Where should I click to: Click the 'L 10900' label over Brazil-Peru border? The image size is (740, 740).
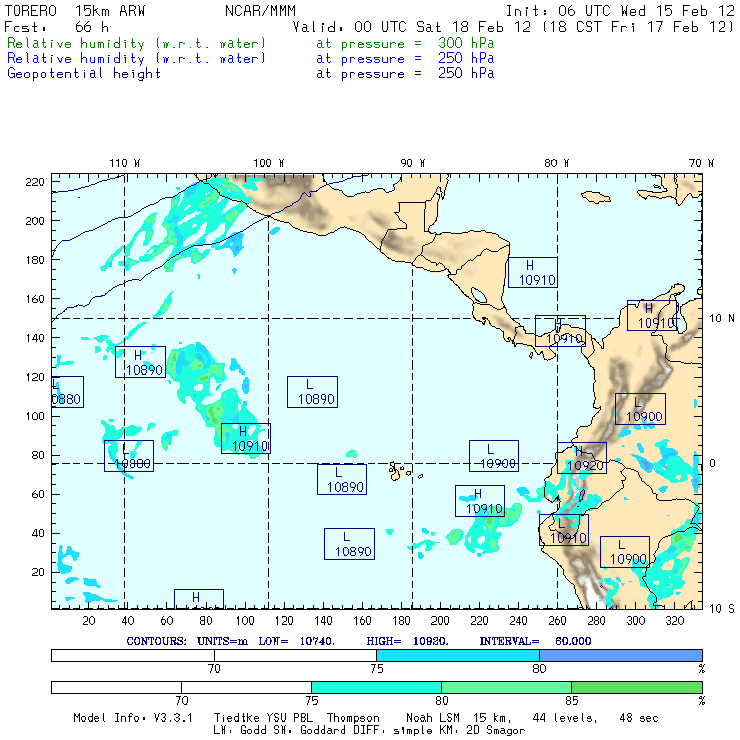[x=625, y=552]
